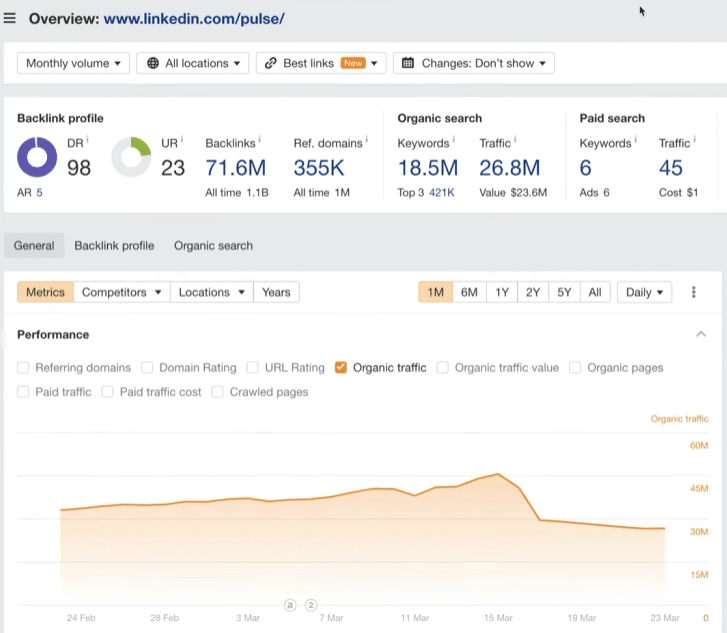The width and height of the screenshot is (727, 633).
Task: Click the UR donut chart icon
Action: [130, 157]
